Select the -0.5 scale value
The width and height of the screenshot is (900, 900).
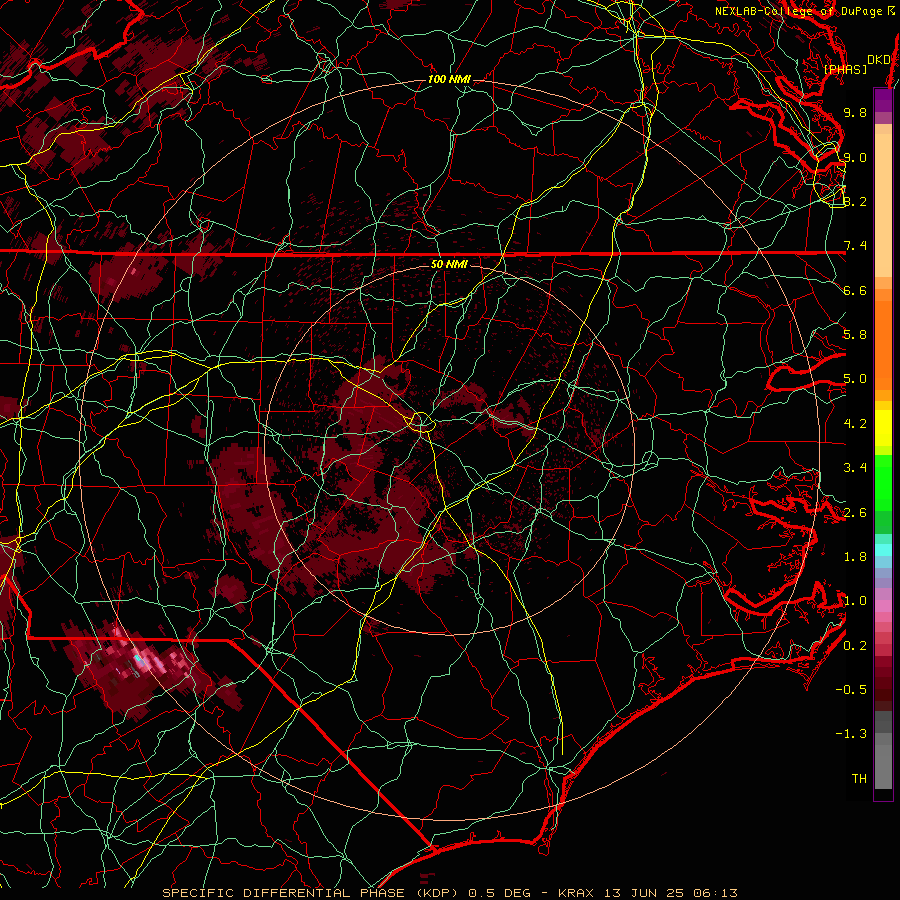(x=851, y=690)
